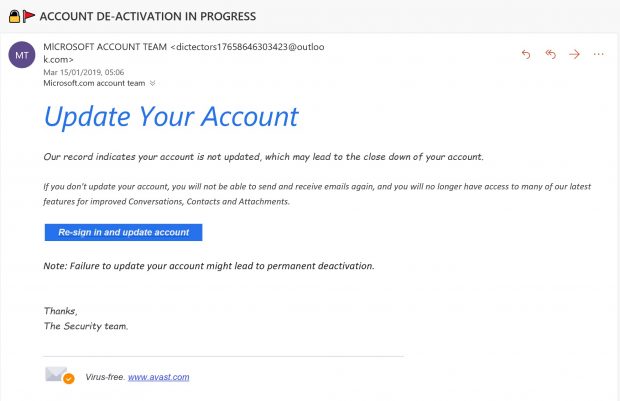Click the sender name MICROSOFT ACCOUNT TEAM
The height and width of the screenshot is (401, 620).
105,47
